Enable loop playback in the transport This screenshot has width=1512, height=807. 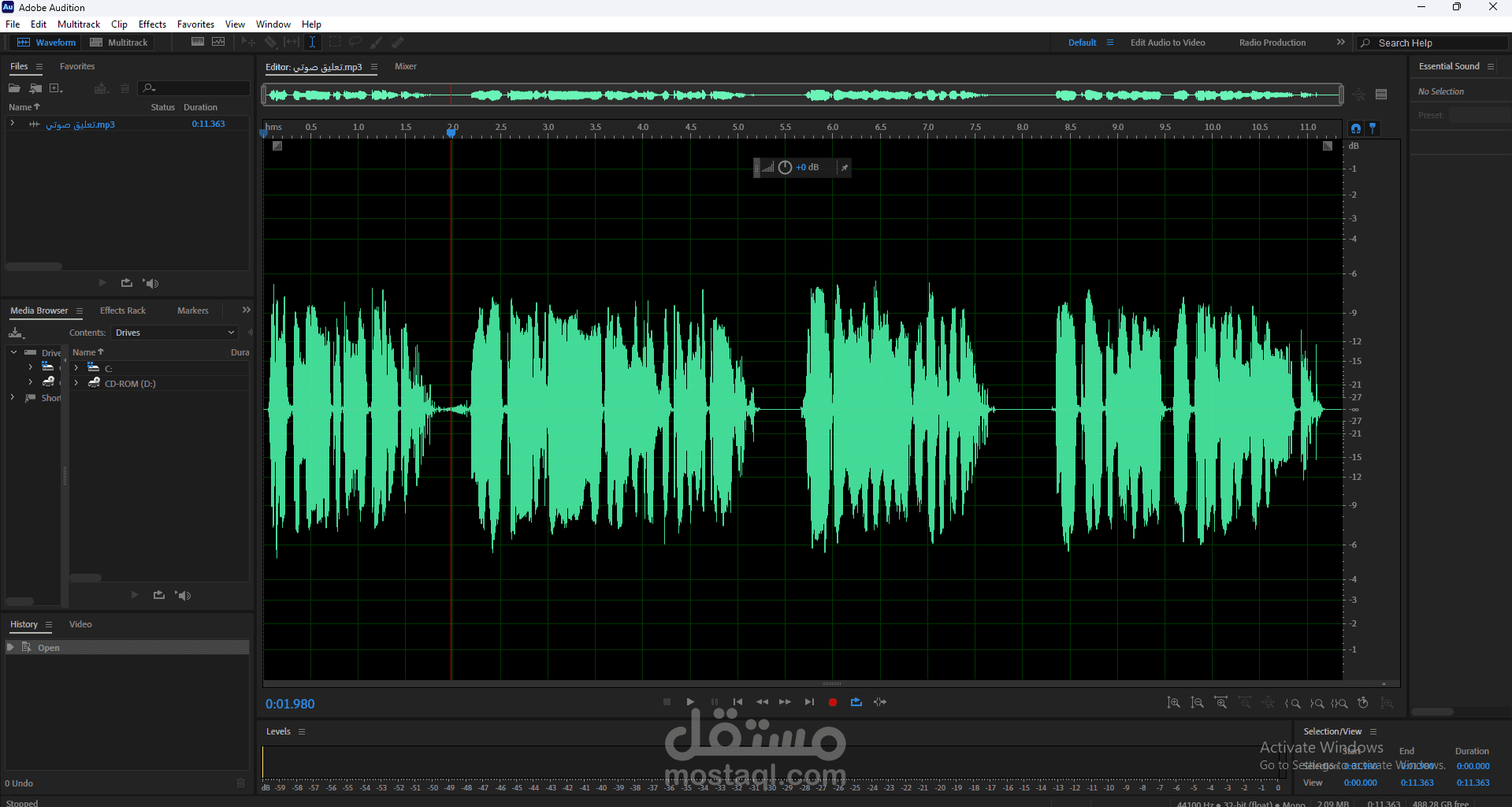857,701
